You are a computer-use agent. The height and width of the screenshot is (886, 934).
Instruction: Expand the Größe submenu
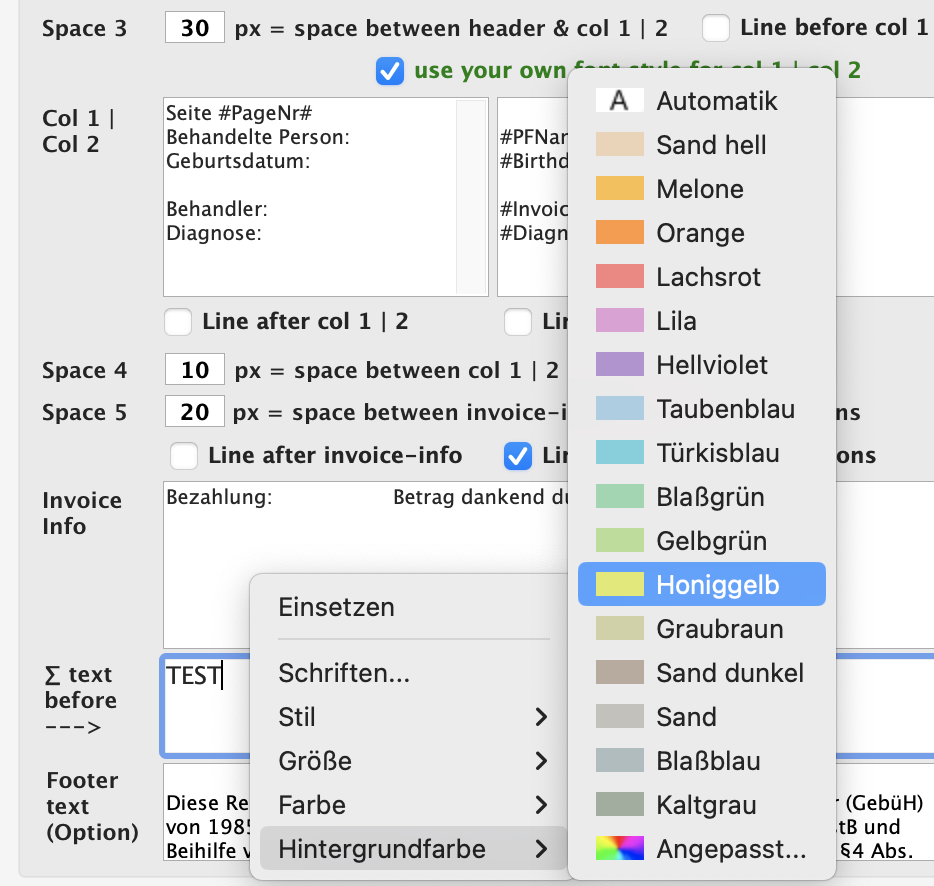point(412,761)
